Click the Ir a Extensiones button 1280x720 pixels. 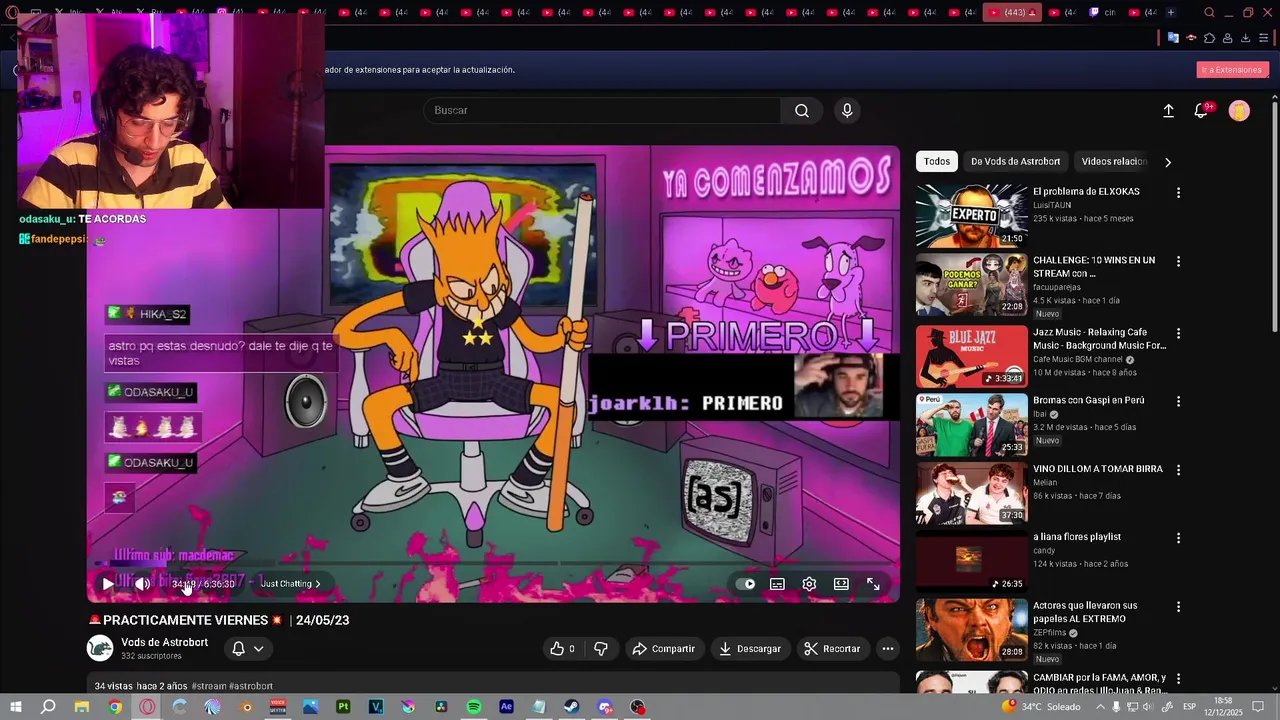tap(1232, 70)
